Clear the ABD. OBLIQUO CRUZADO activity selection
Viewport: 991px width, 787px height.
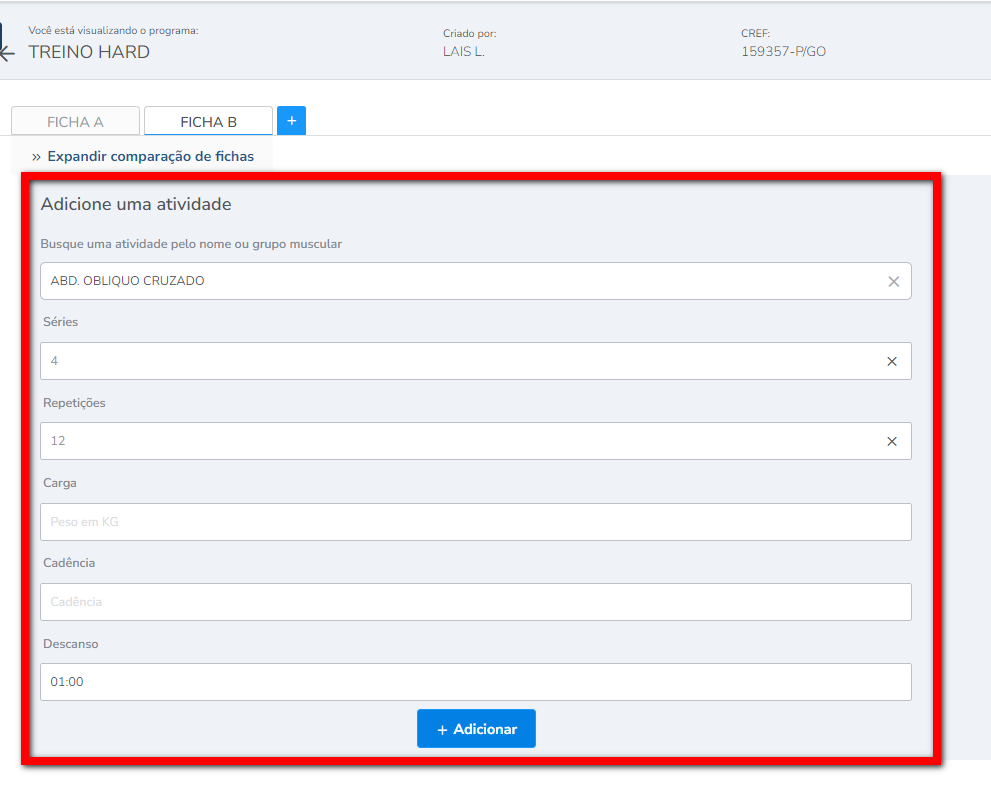tap(894, 282)
